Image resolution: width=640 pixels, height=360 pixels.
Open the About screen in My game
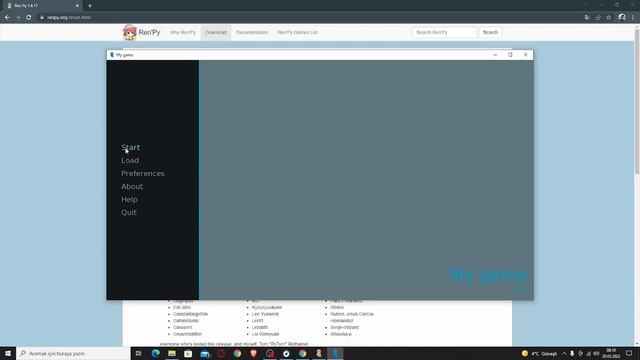tap(132, 187)
